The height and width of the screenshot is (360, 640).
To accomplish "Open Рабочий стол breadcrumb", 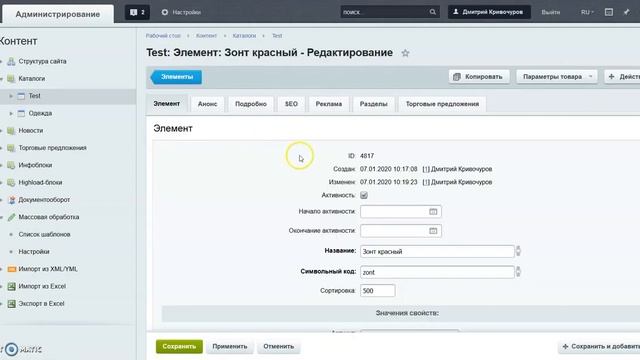I will (163, 36).
